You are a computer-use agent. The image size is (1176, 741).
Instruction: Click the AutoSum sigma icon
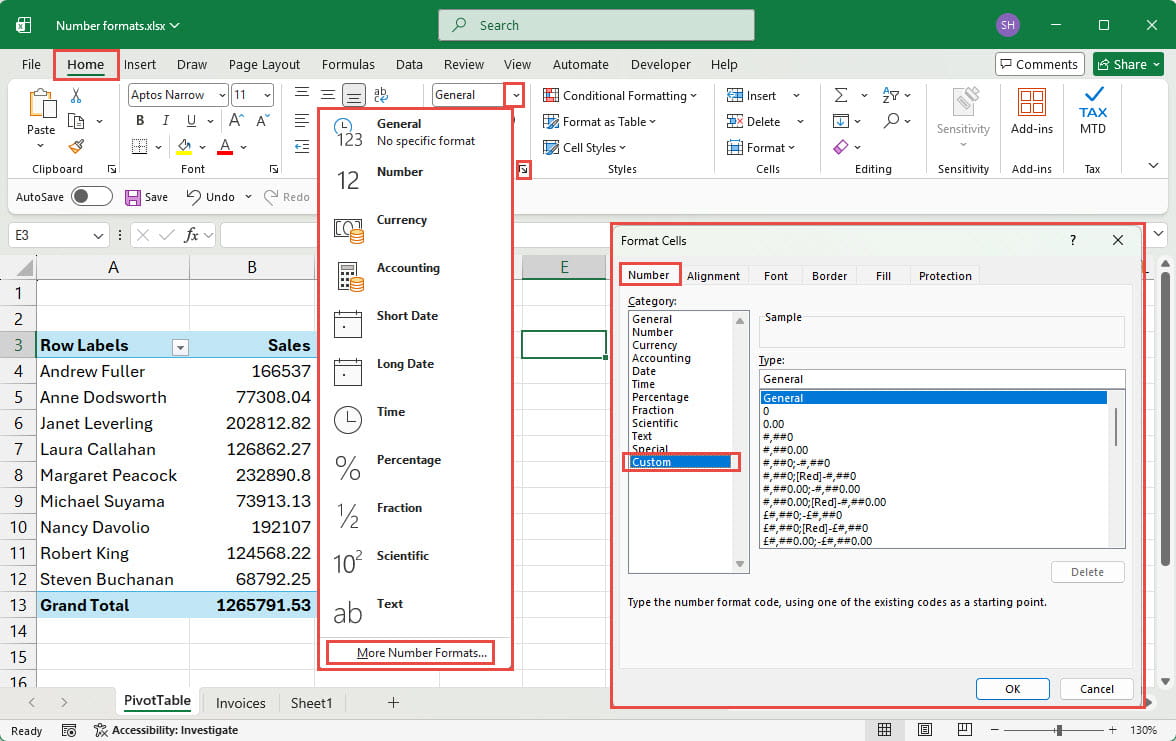[841, 95]
